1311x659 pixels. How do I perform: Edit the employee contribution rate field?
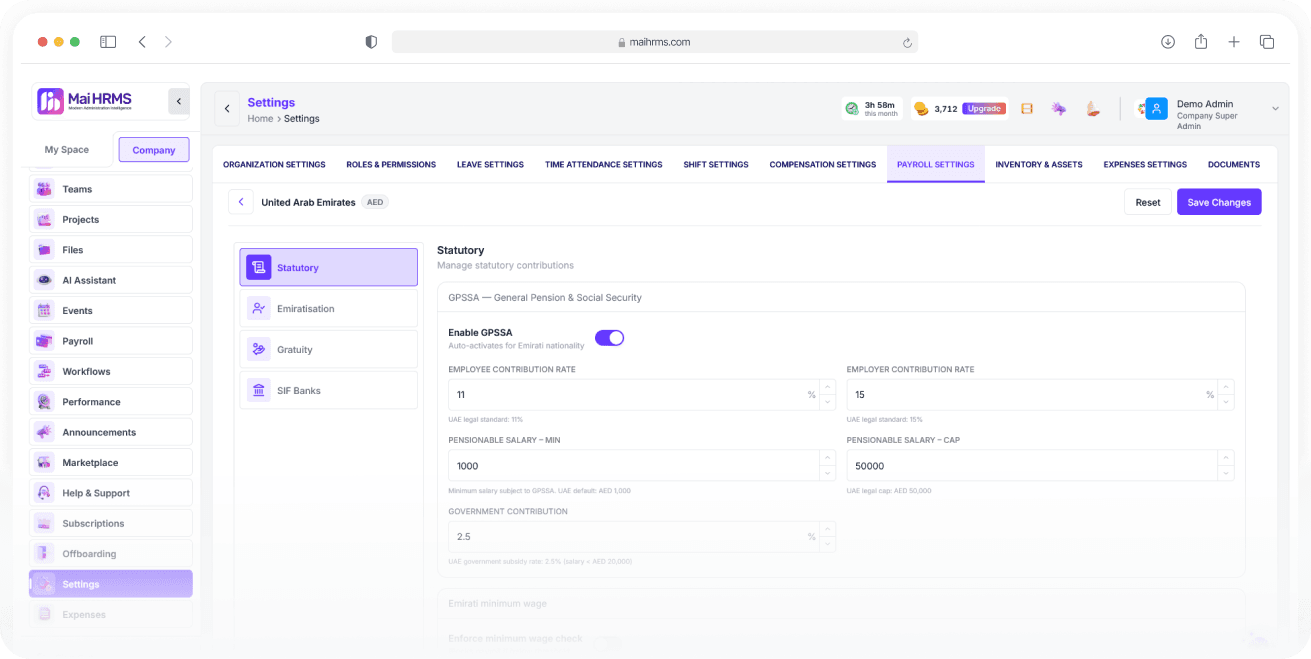[634, 395]
